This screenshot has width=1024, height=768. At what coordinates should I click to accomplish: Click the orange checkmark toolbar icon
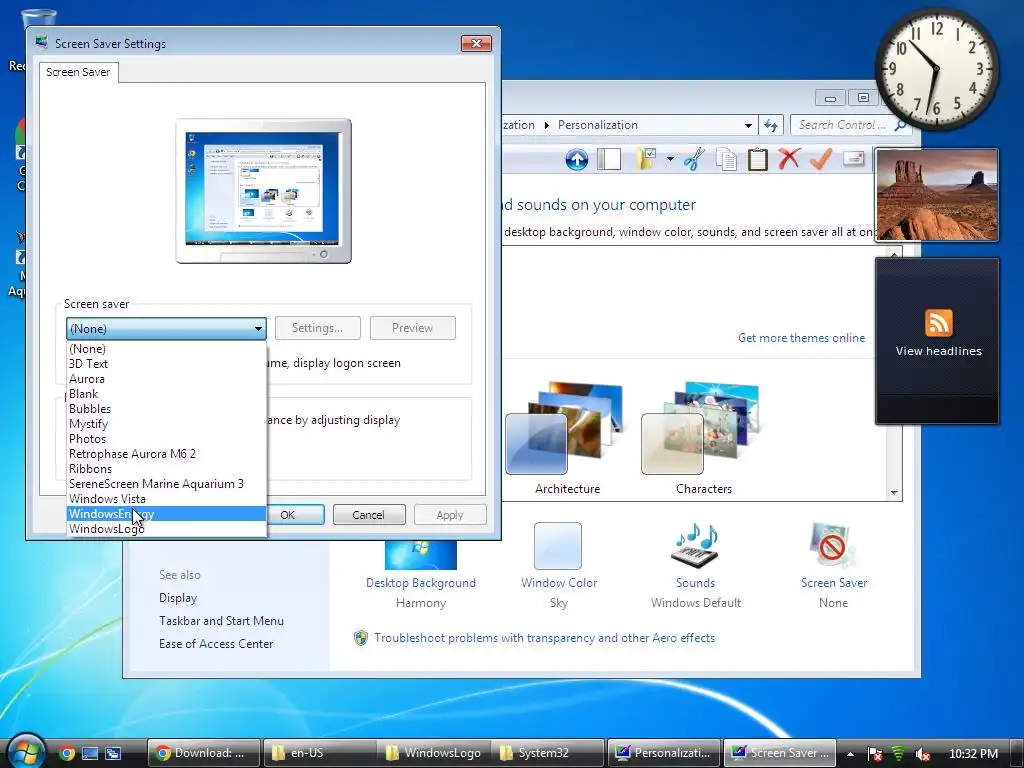[x=821, y=159]
